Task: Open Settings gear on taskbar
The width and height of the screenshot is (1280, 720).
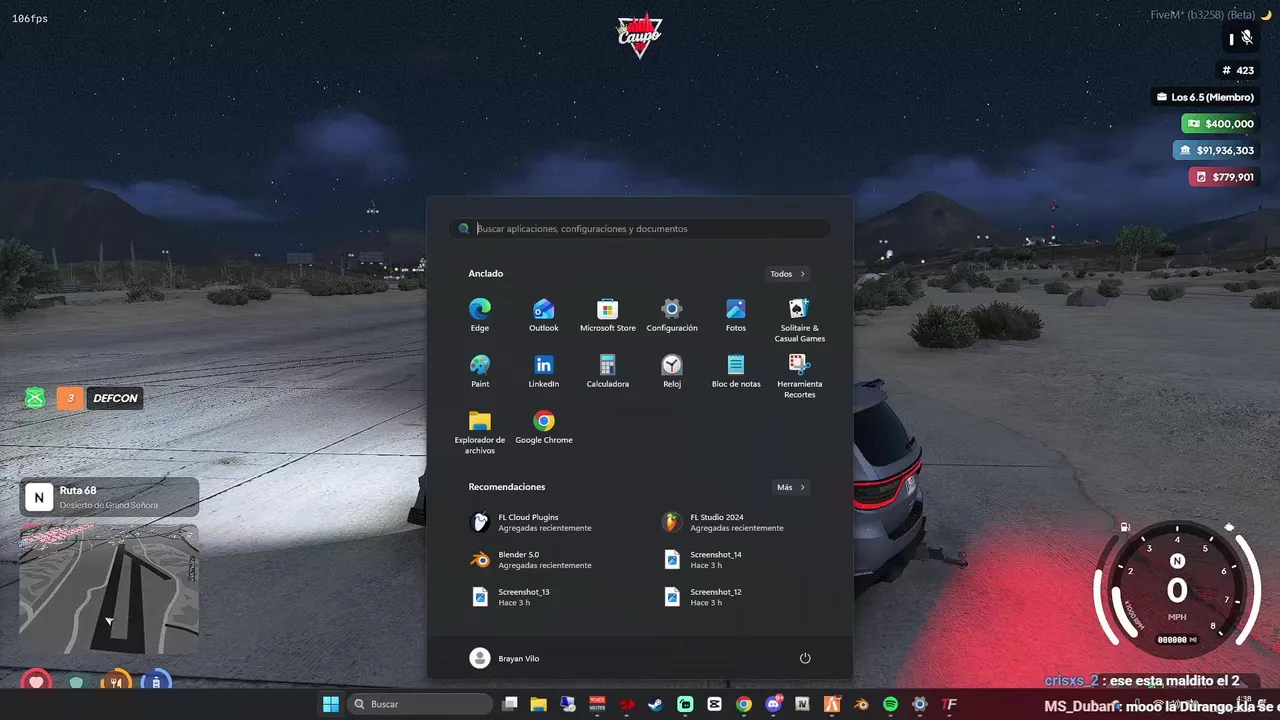Action: tap(919, 704)
